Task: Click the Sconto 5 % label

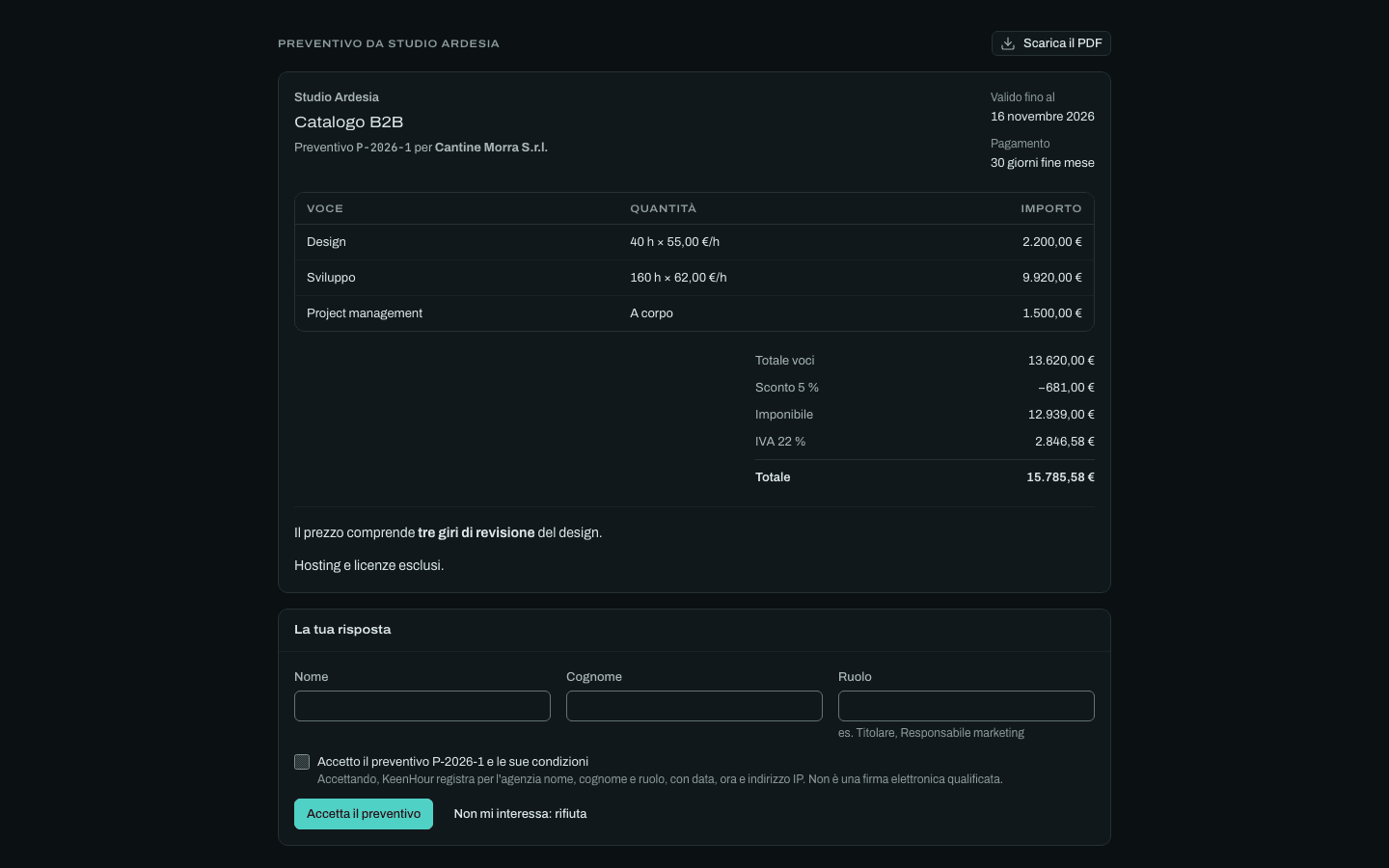Action: pyautogui.click(x=787, y=388)
